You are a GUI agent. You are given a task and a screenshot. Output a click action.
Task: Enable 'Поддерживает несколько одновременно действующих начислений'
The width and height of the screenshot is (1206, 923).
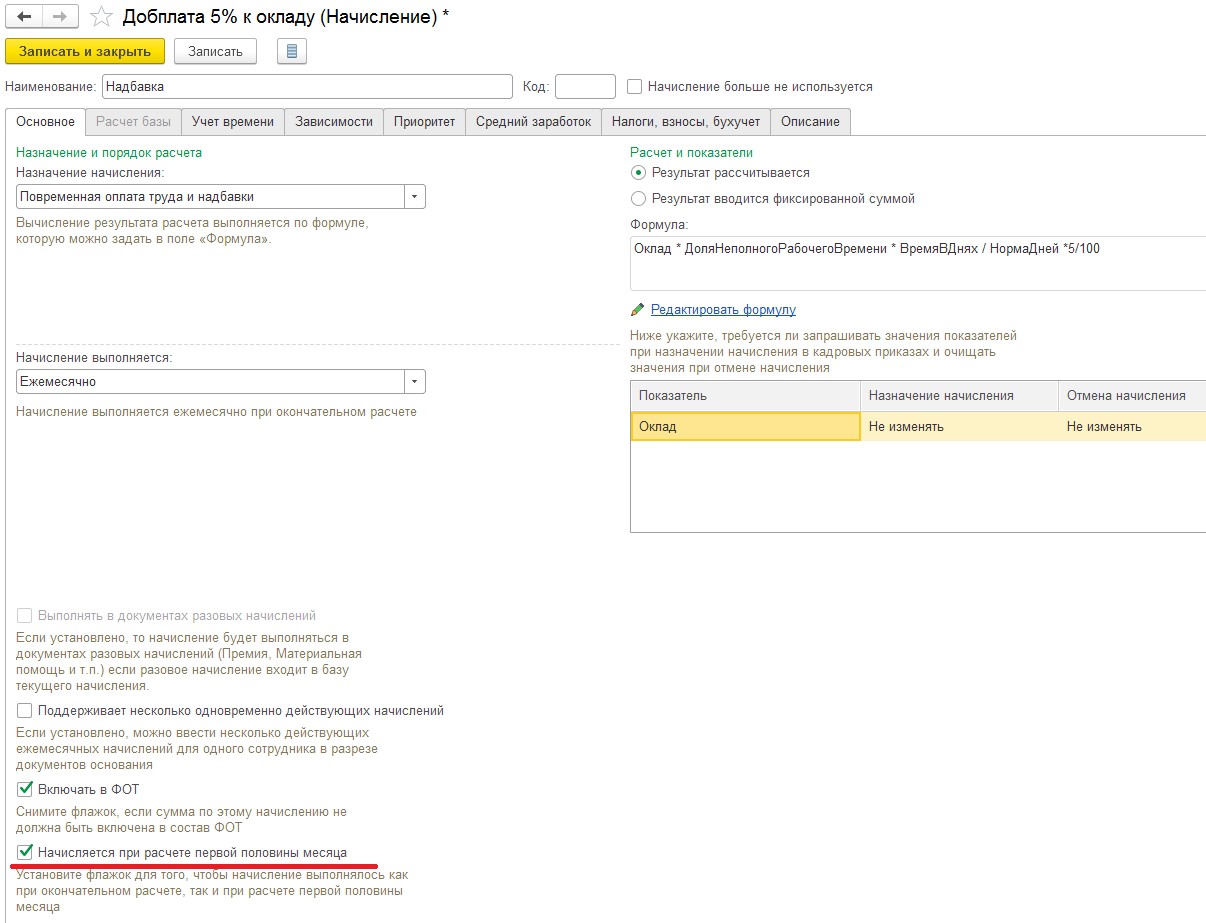pyautogui.click(x=25, y=711)
